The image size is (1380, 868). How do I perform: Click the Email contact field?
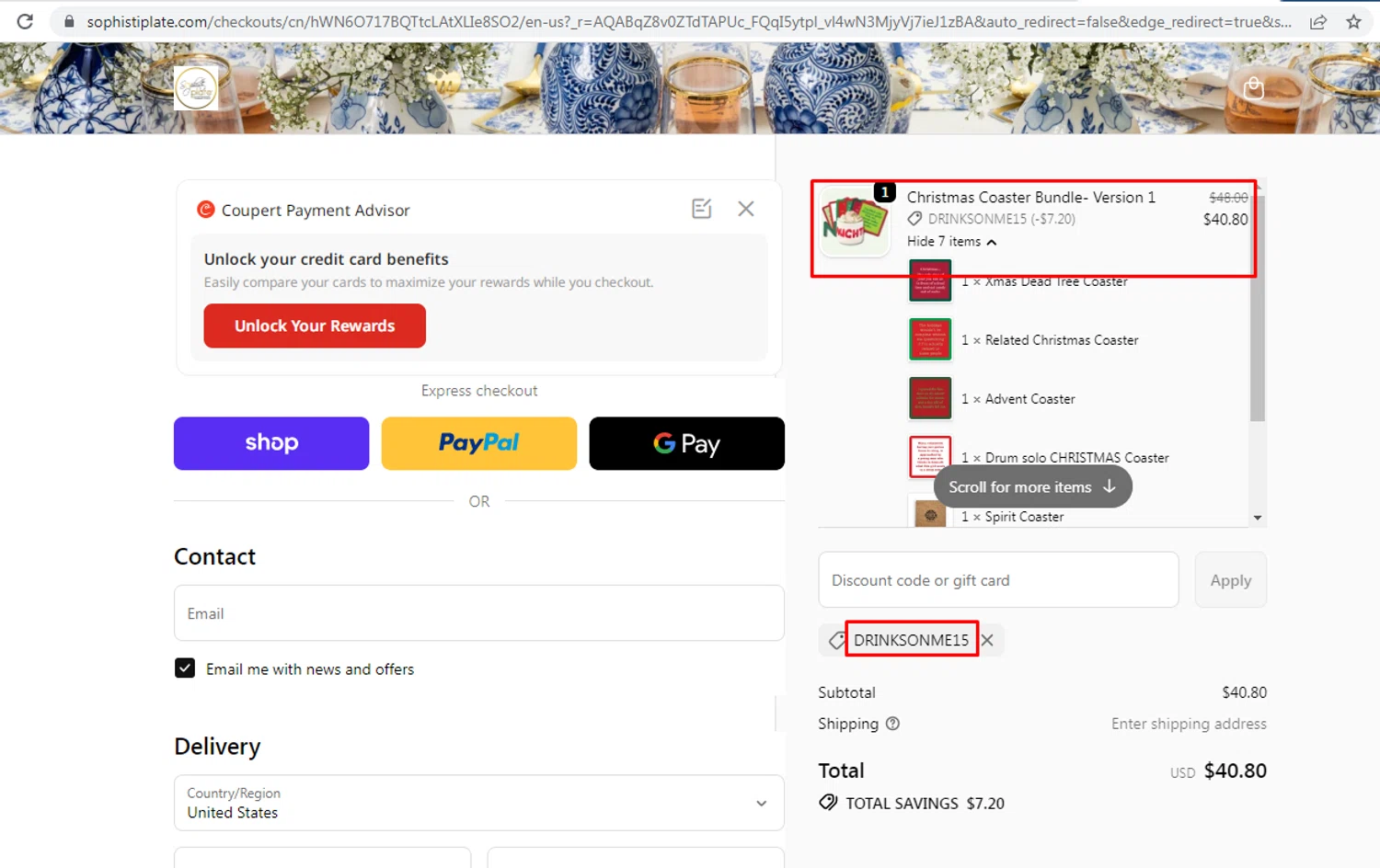point(479,613)
